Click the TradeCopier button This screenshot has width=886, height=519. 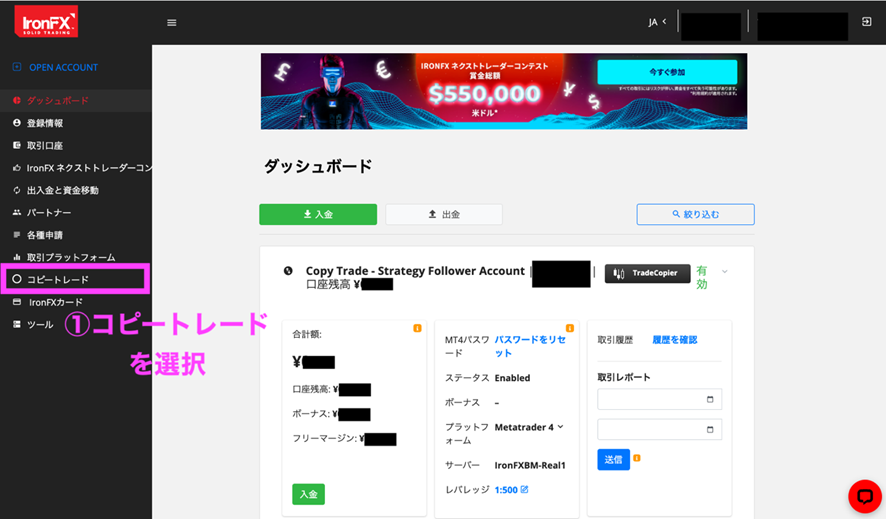(648, 273)
